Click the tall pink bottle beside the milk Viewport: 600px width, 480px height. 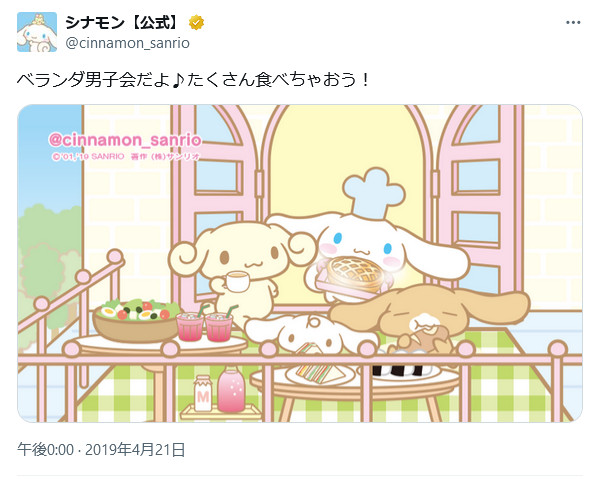point(231,388)
